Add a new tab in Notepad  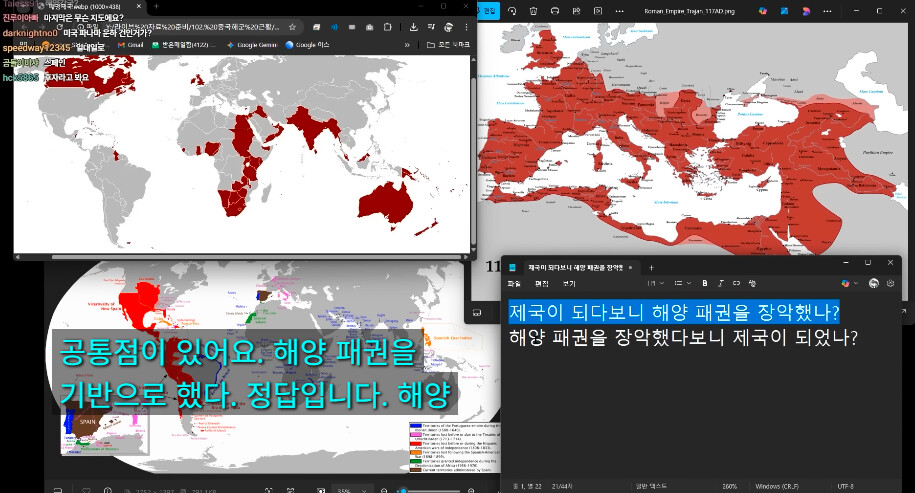pyautogui.click(x=651, y=268)
